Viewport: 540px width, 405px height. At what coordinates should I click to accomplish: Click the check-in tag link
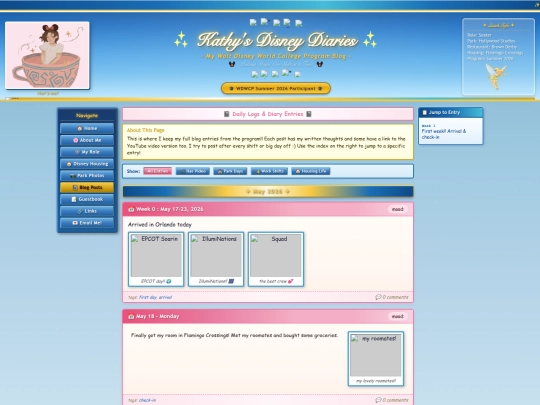pos(147,400)
